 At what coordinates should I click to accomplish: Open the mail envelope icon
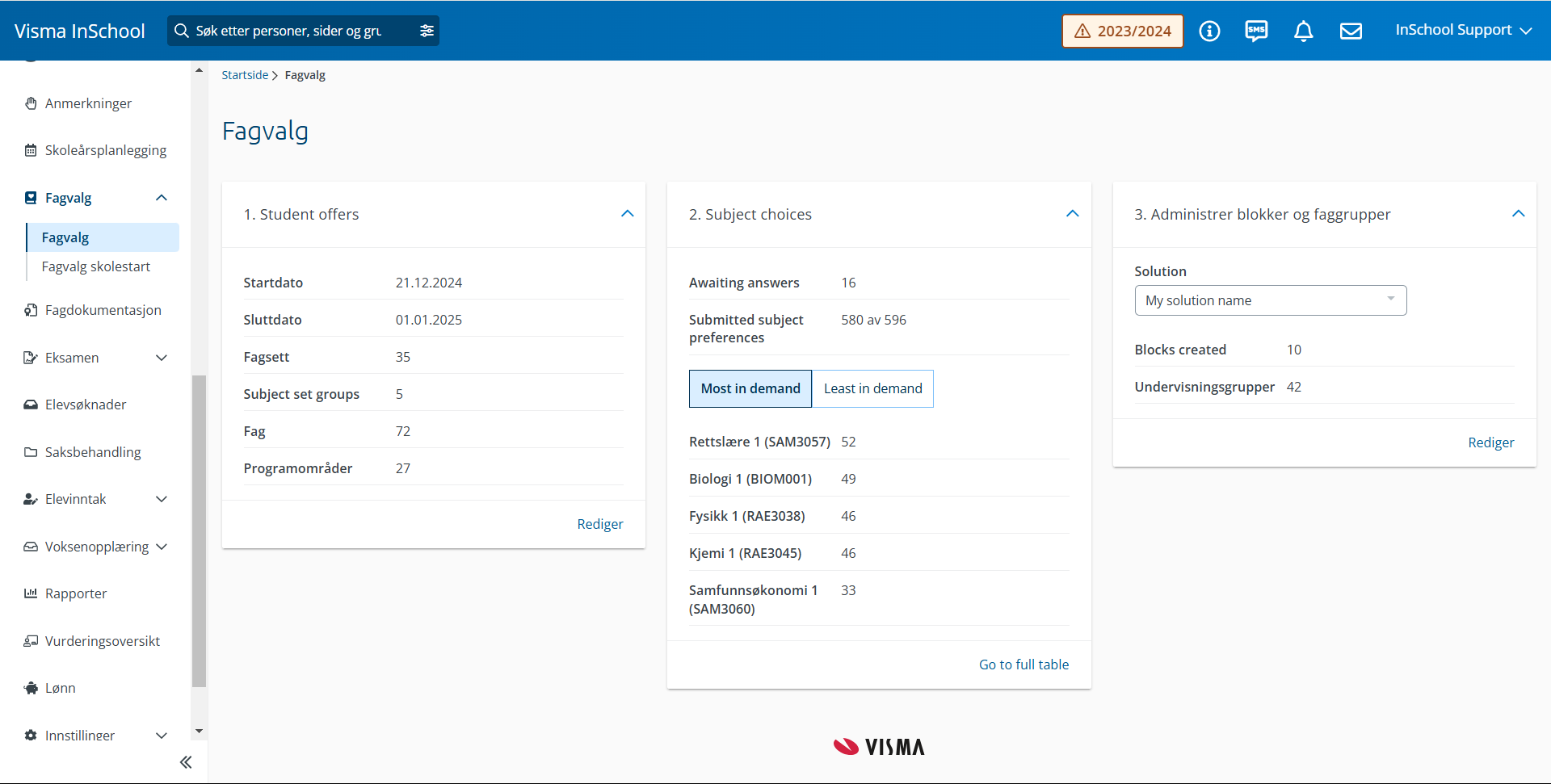[x=1351, y=31]
